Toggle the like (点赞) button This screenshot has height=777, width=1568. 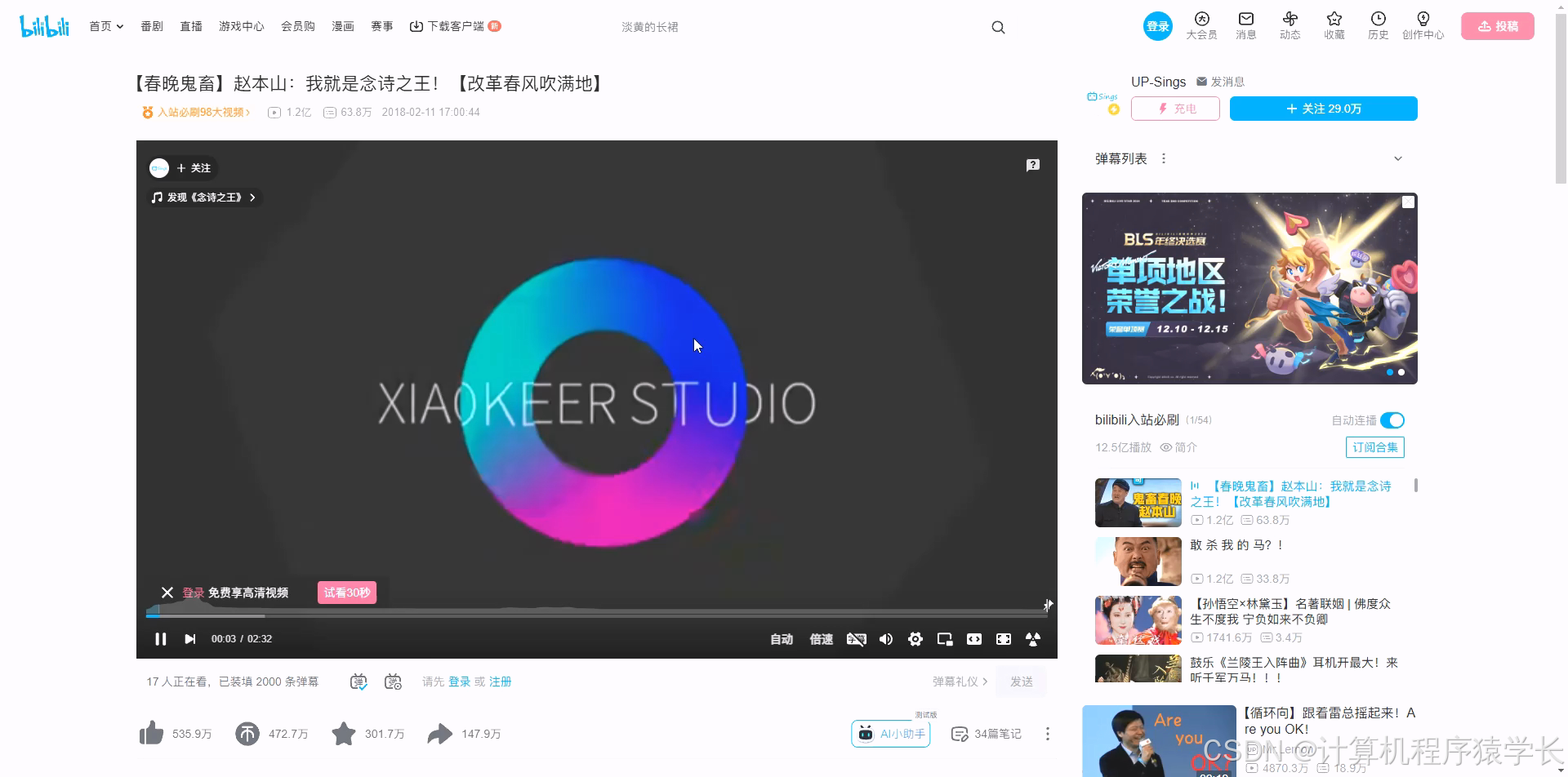pos(151,733)
